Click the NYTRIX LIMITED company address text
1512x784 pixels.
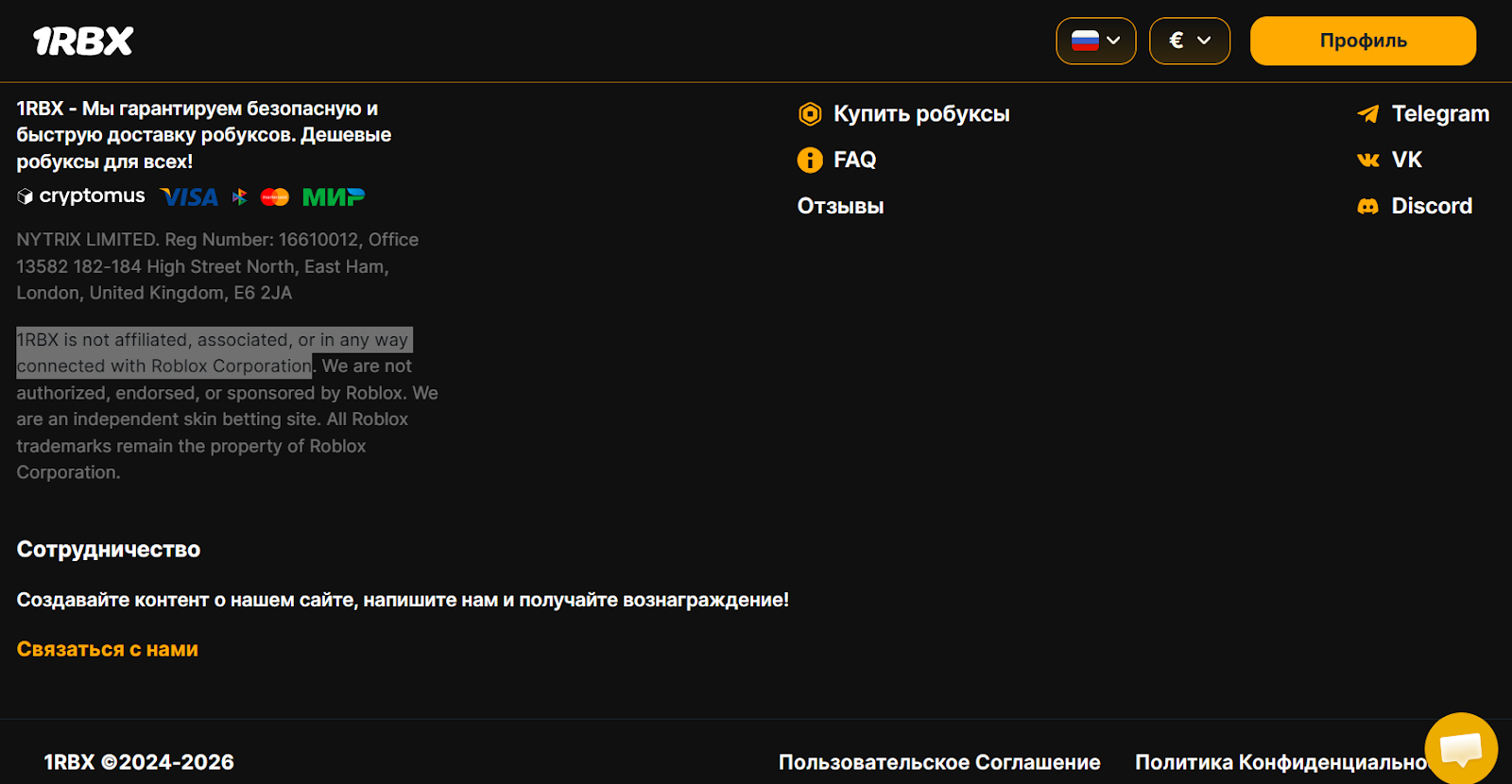pos(217,266)
